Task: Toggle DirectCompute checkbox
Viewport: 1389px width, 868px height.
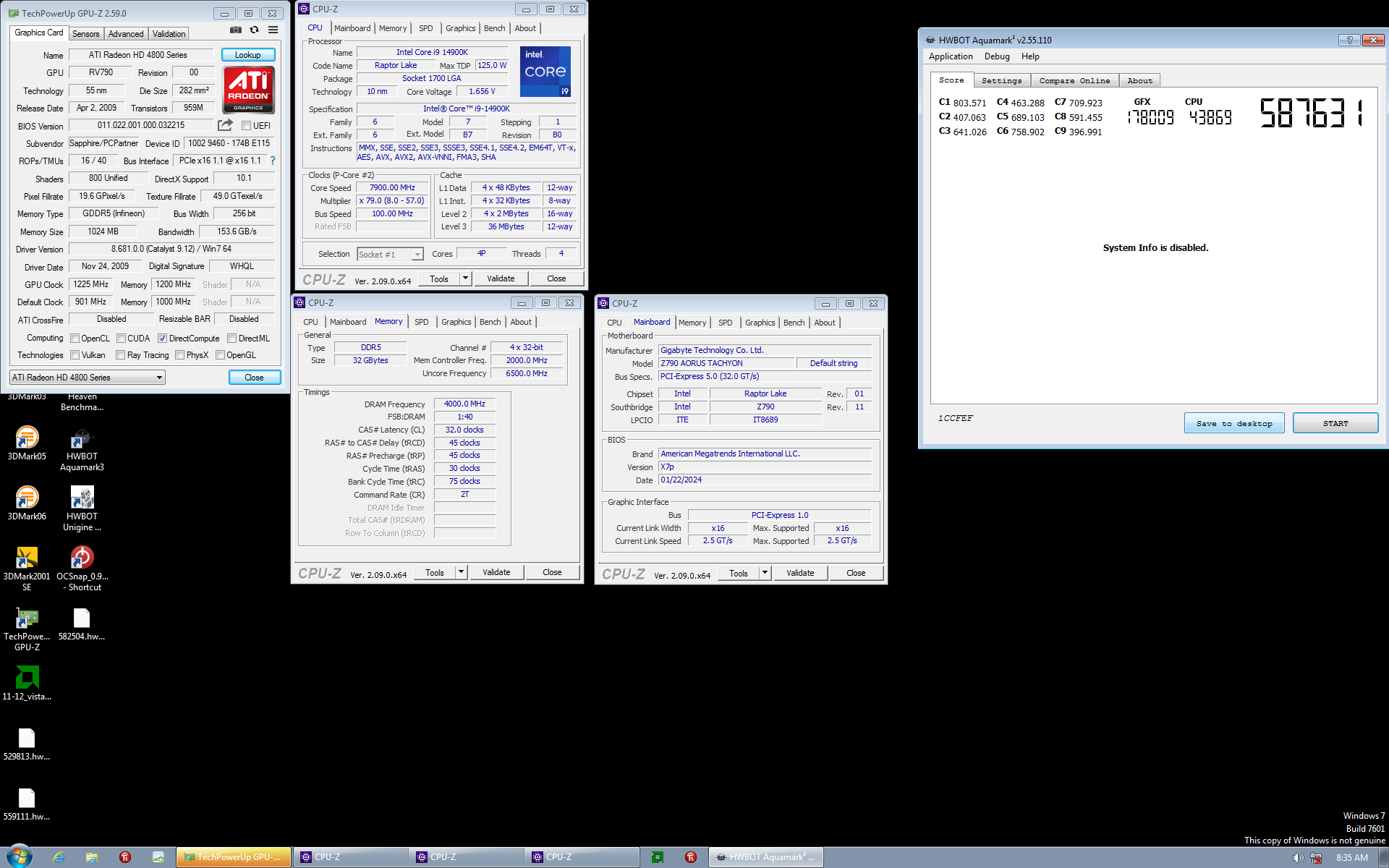Action: pyautogui.click(x=163, y=339)
